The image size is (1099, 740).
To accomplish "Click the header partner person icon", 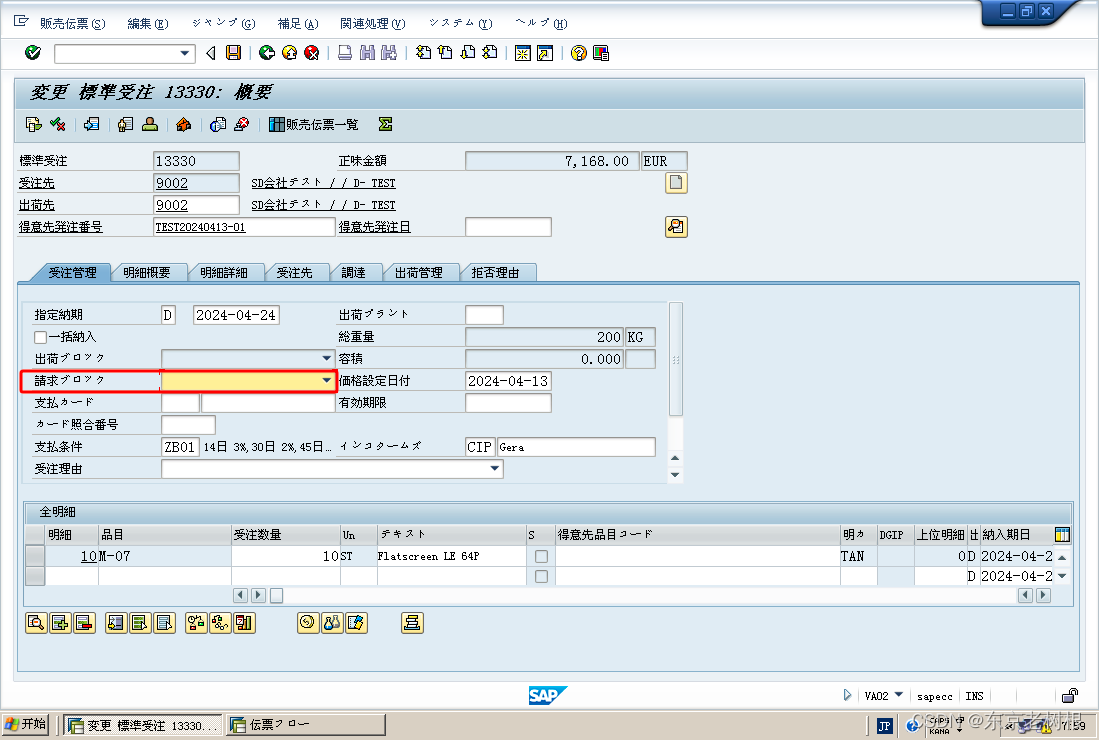I will pos(150,124).
